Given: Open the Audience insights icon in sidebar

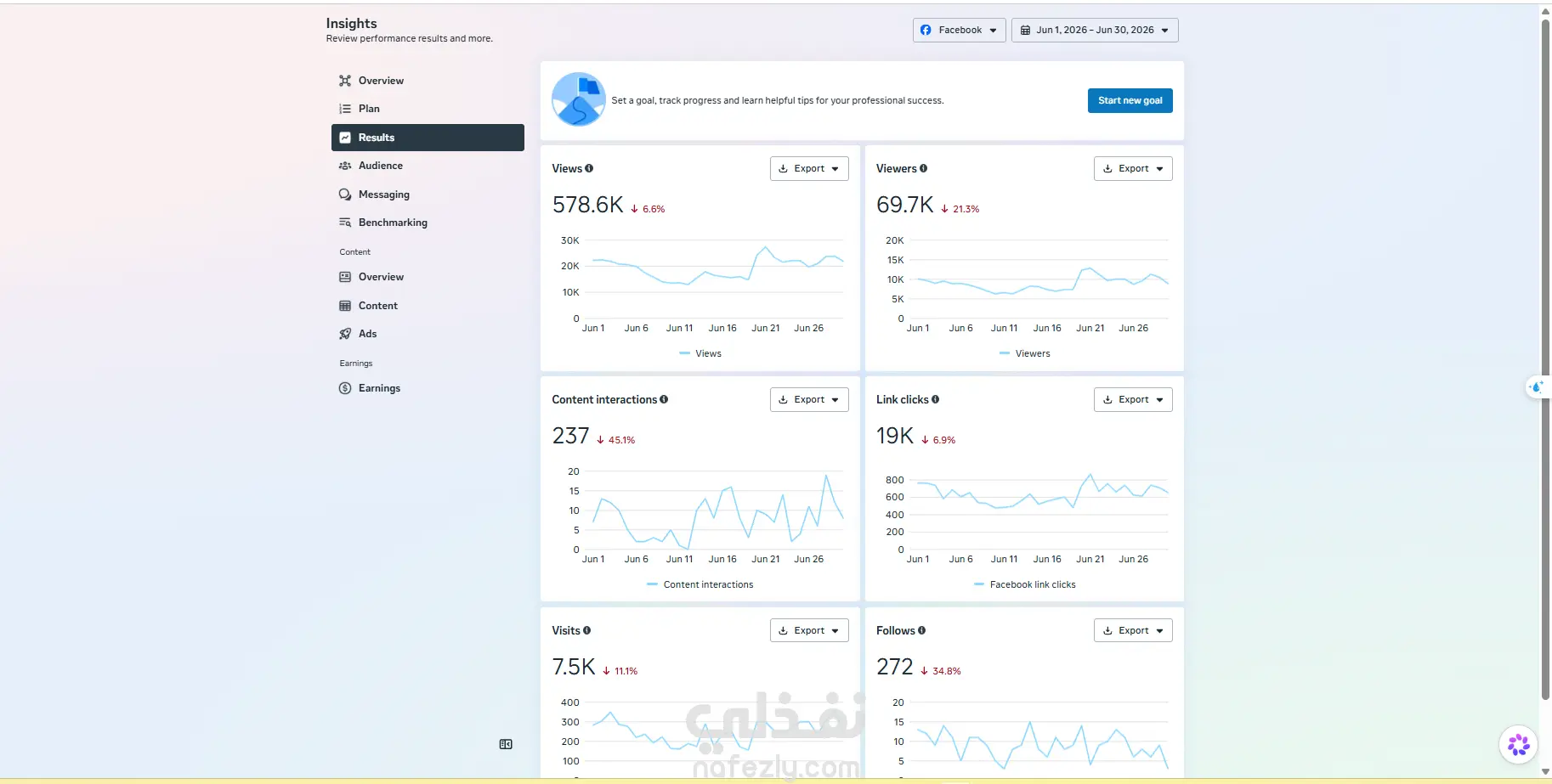Looking at the screenshot, I should point(345,166).
